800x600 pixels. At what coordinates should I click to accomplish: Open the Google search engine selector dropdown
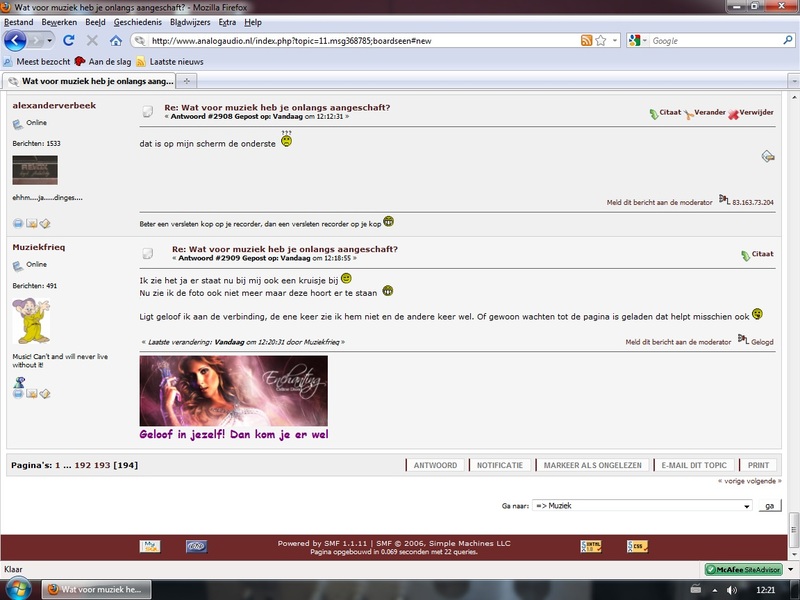coord(636,41)
